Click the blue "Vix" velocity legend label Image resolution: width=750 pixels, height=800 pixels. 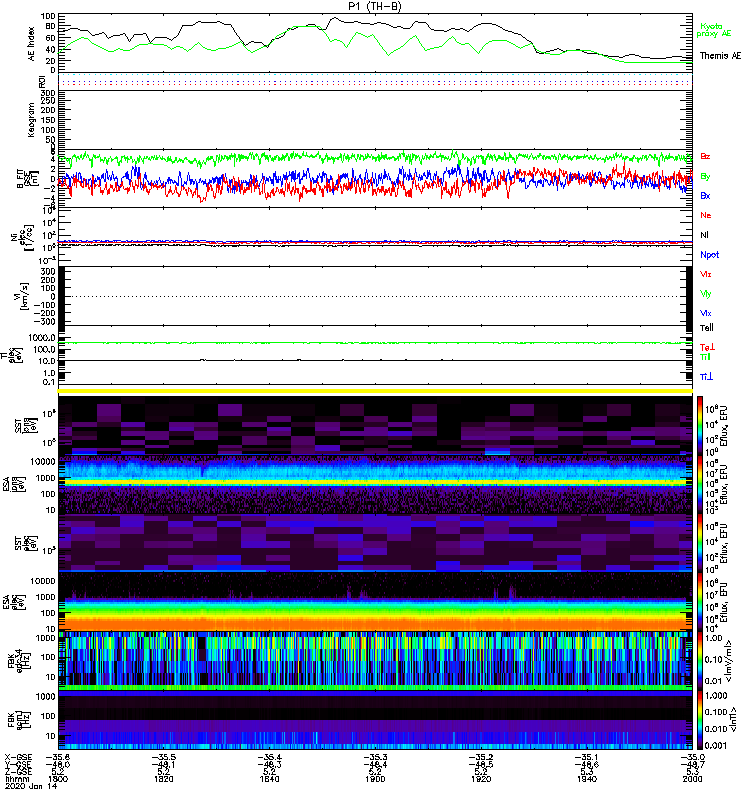point(706,313)
